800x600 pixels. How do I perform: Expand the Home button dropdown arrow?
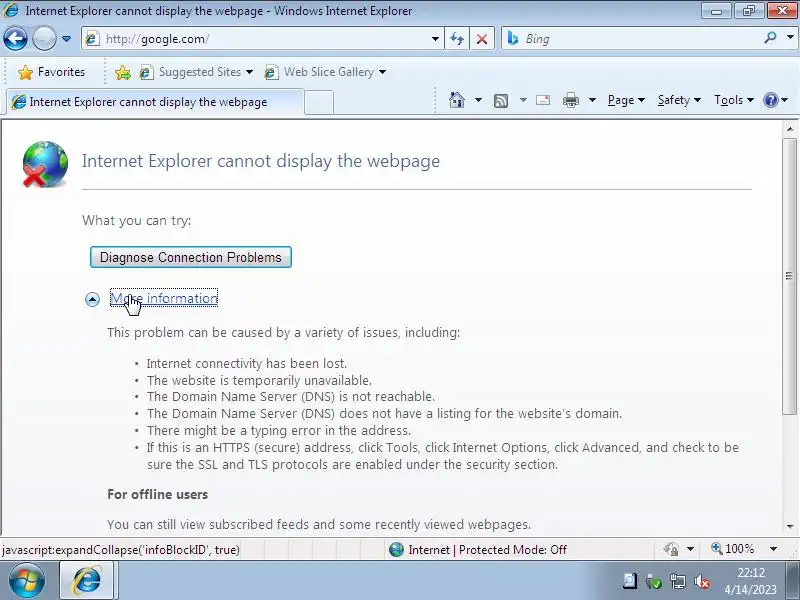click(x=478, y=100)
